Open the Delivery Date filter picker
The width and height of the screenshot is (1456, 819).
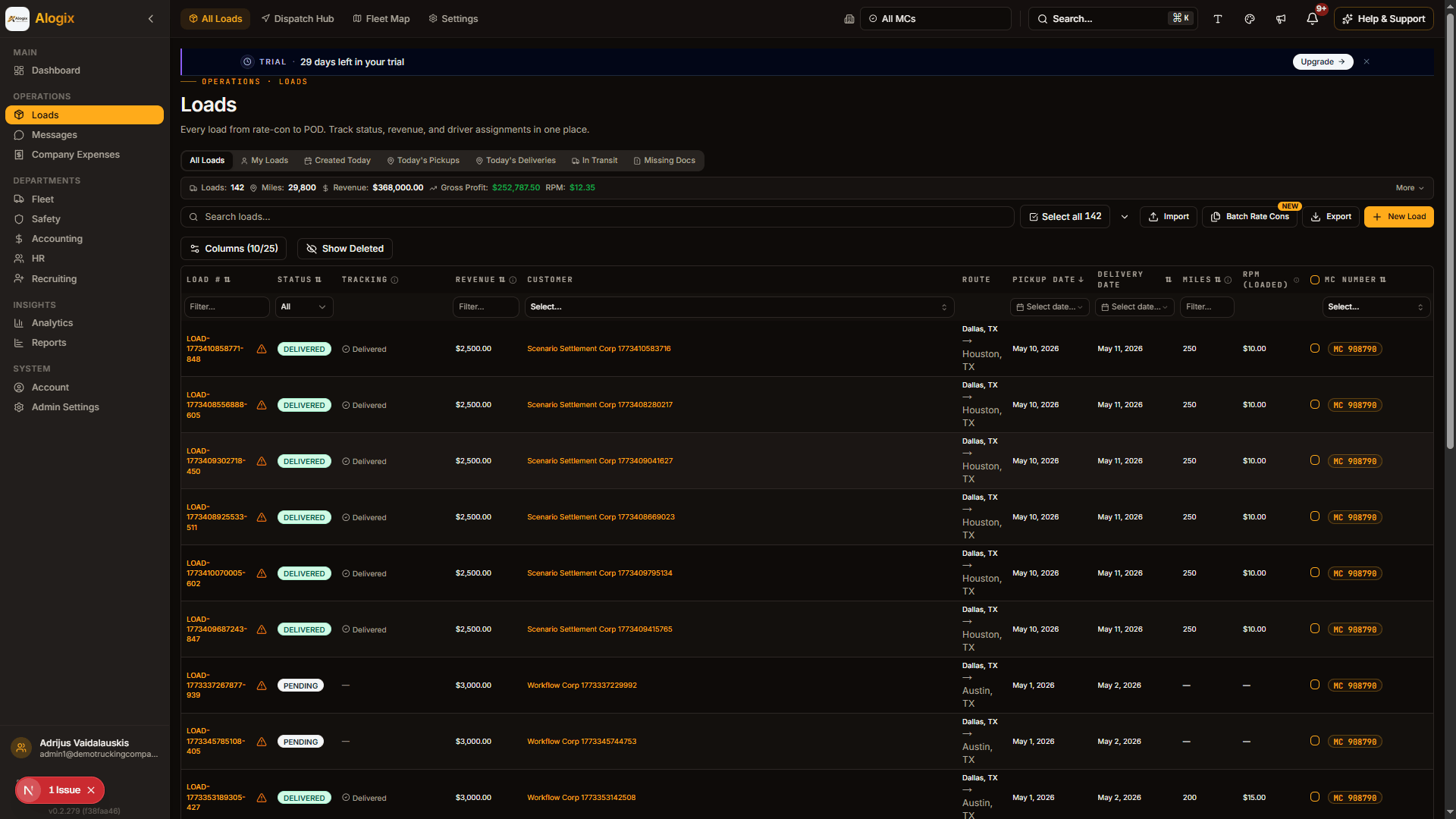[x=1134, y=307]
